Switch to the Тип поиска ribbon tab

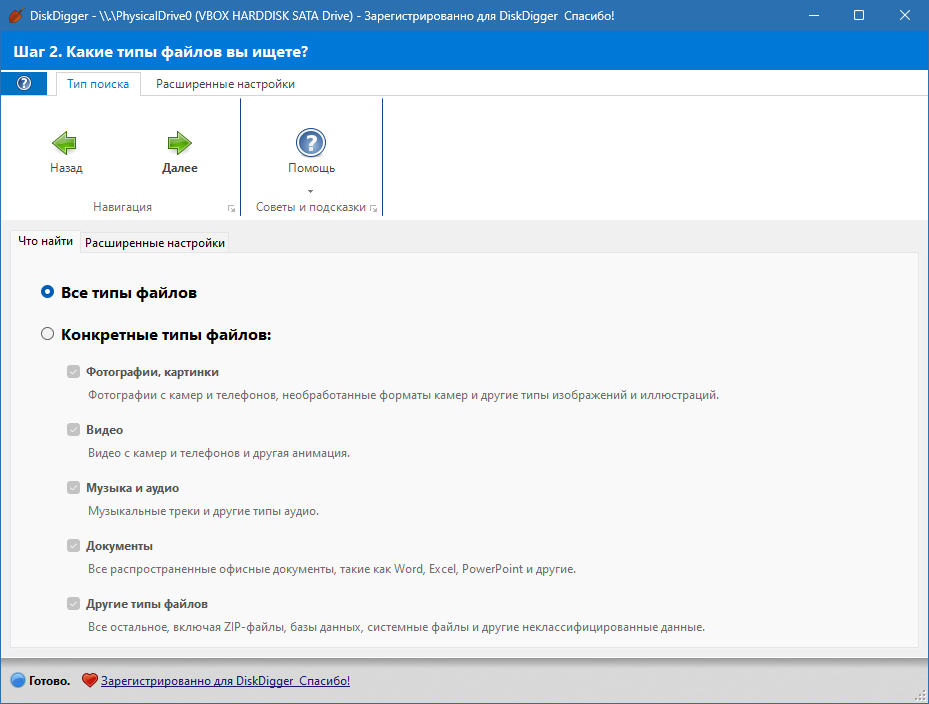point(98,84)
